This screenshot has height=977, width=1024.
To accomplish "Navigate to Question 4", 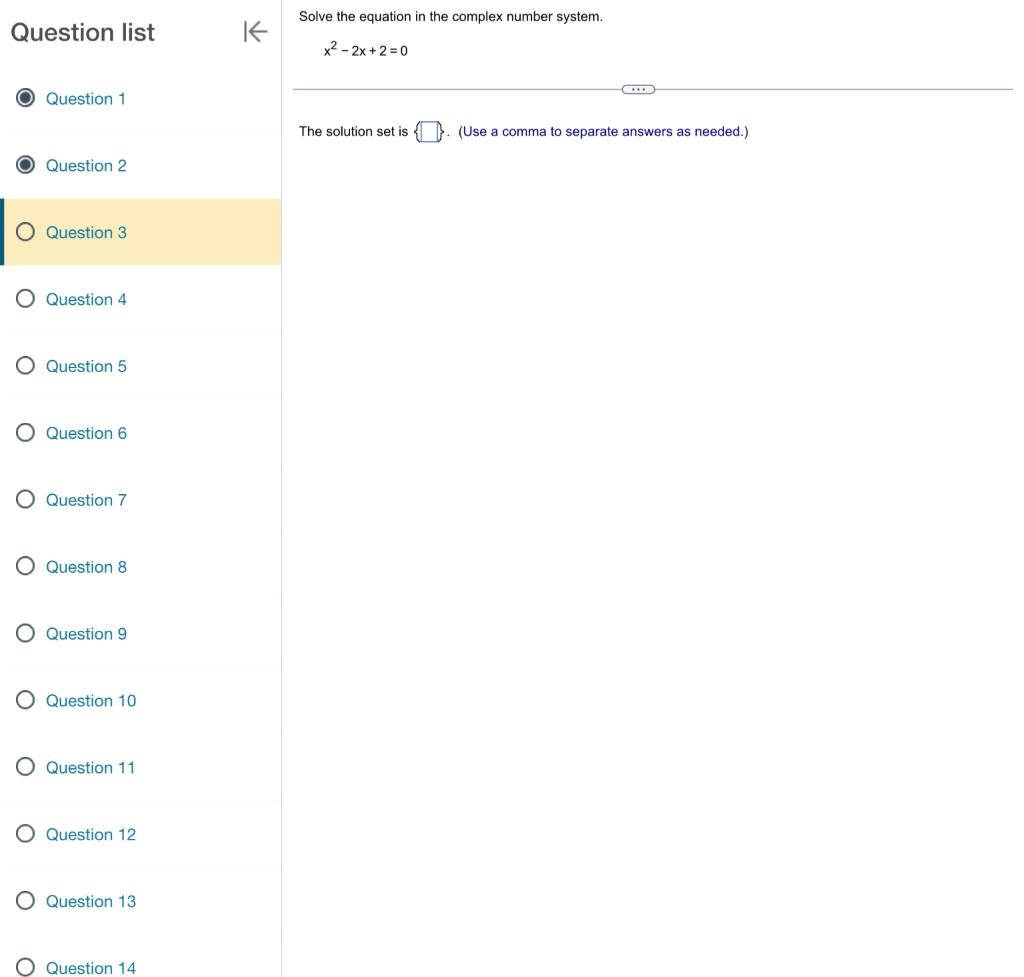I will [x=86, y=299].
